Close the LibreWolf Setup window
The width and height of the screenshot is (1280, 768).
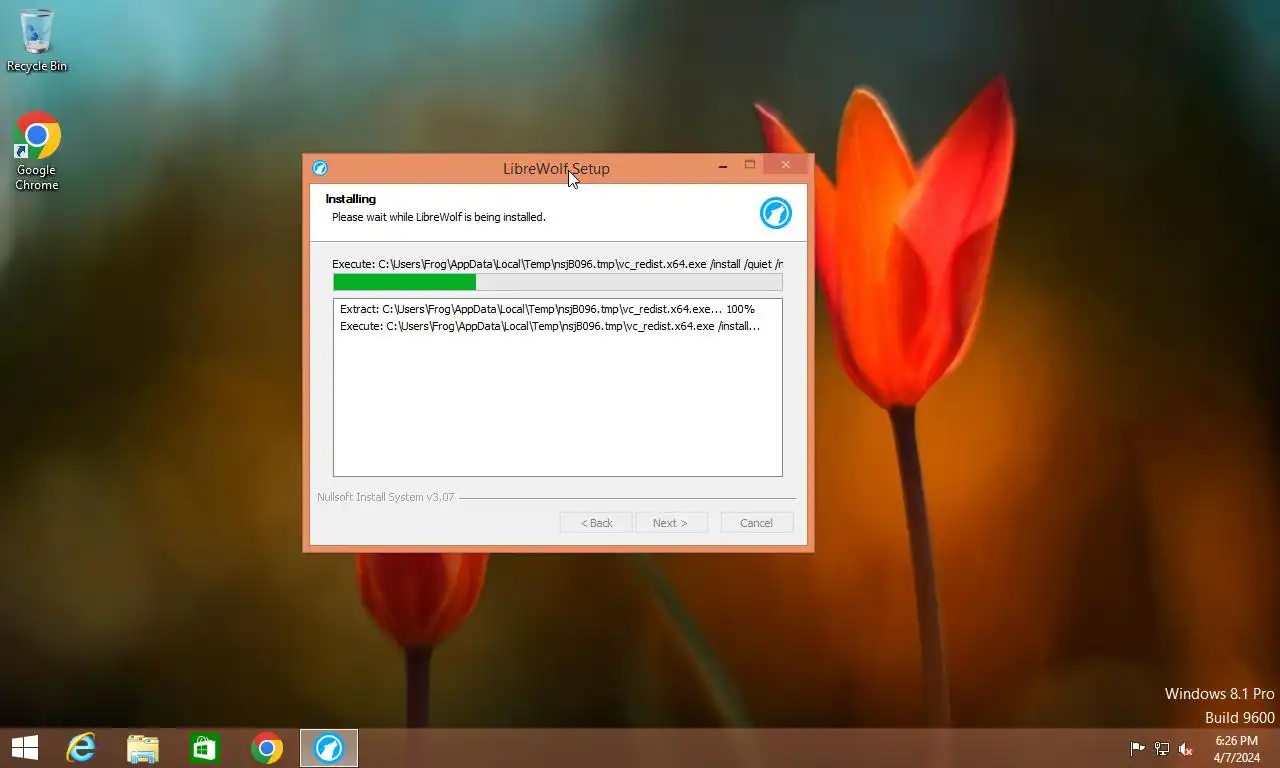pos(786,165)
